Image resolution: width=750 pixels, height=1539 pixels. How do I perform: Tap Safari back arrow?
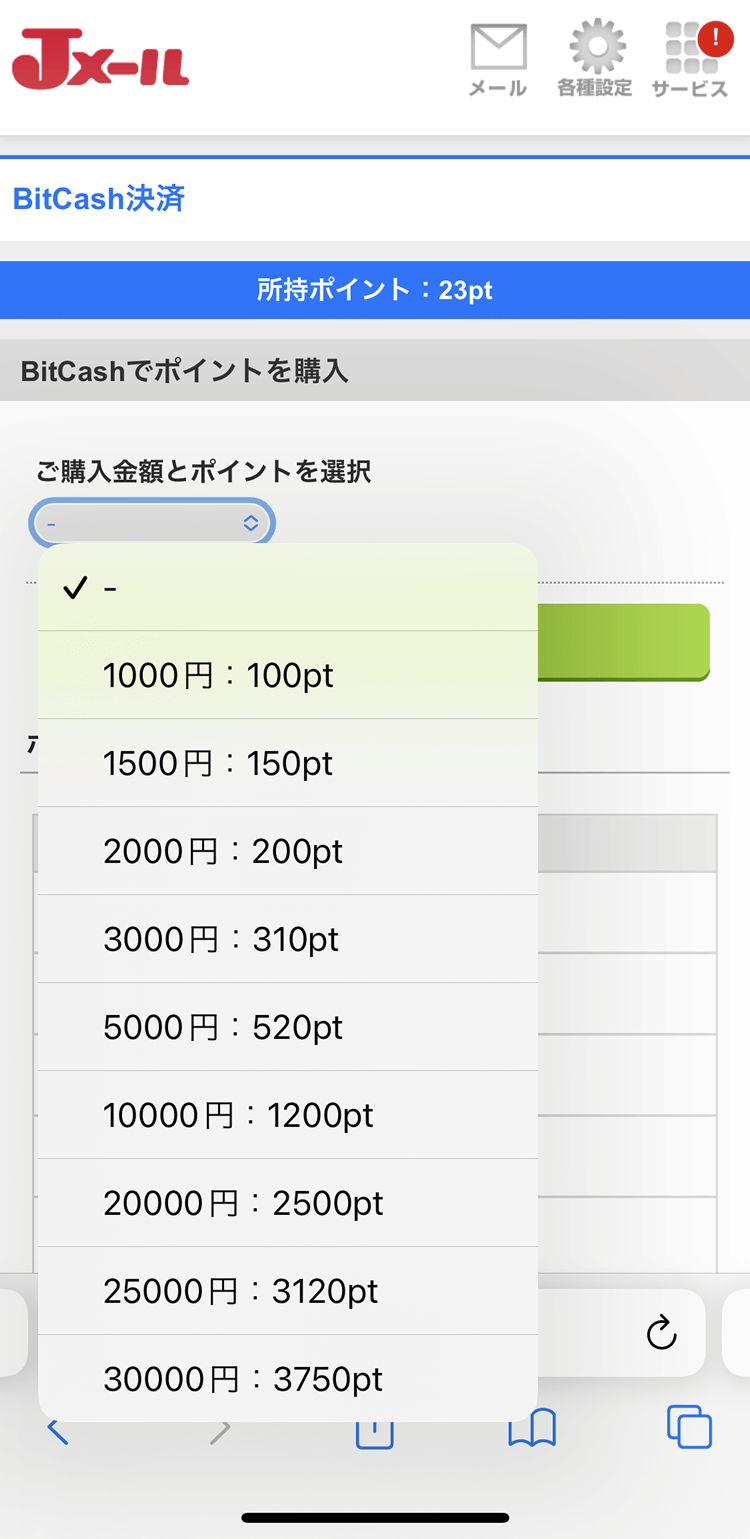[58, 1432]
